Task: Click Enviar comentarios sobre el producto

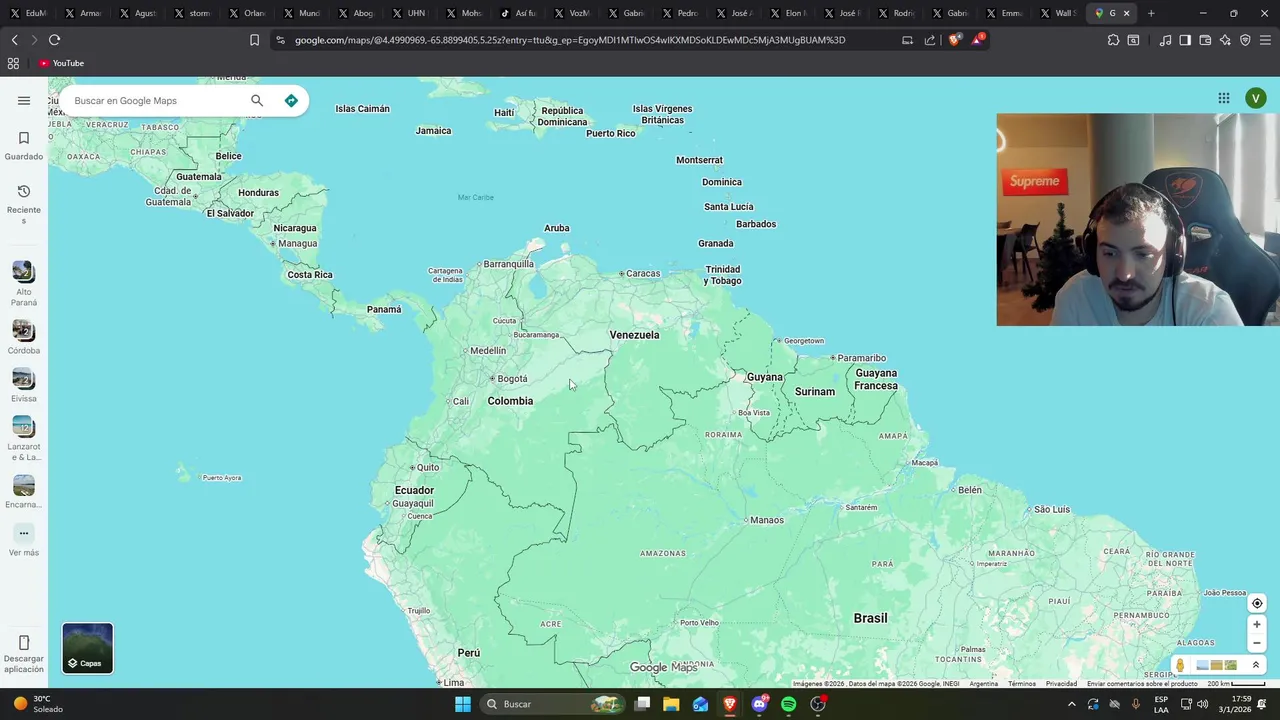Action: [x=1142, y=684]
